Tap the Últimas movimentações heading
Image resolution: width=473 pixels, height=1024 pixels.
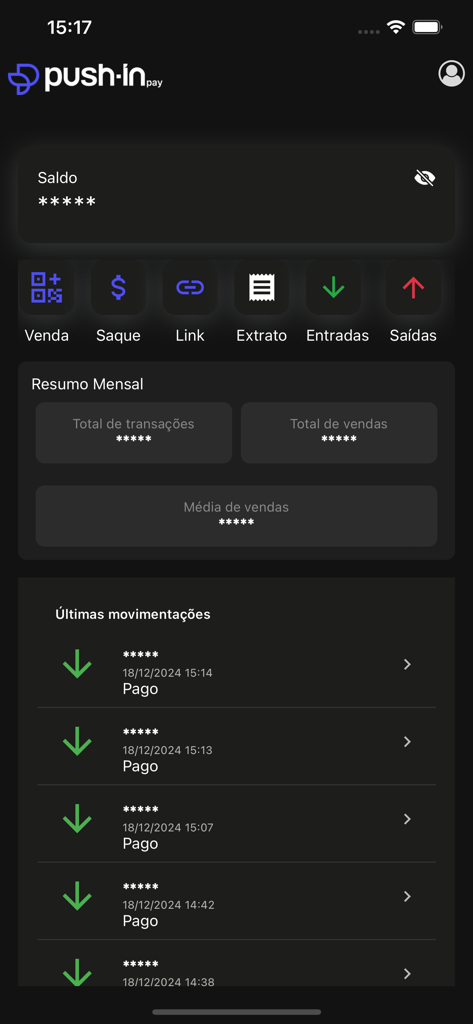click(x=133, y=614)
